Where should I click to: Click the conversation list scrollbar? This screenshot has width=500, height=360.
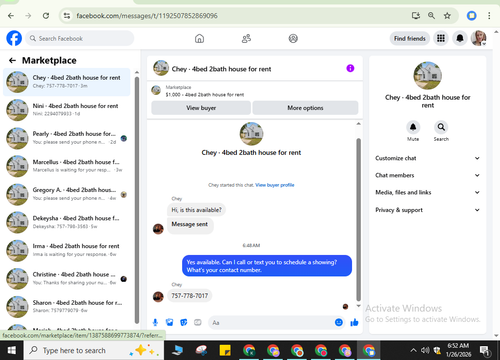(137, 200)
